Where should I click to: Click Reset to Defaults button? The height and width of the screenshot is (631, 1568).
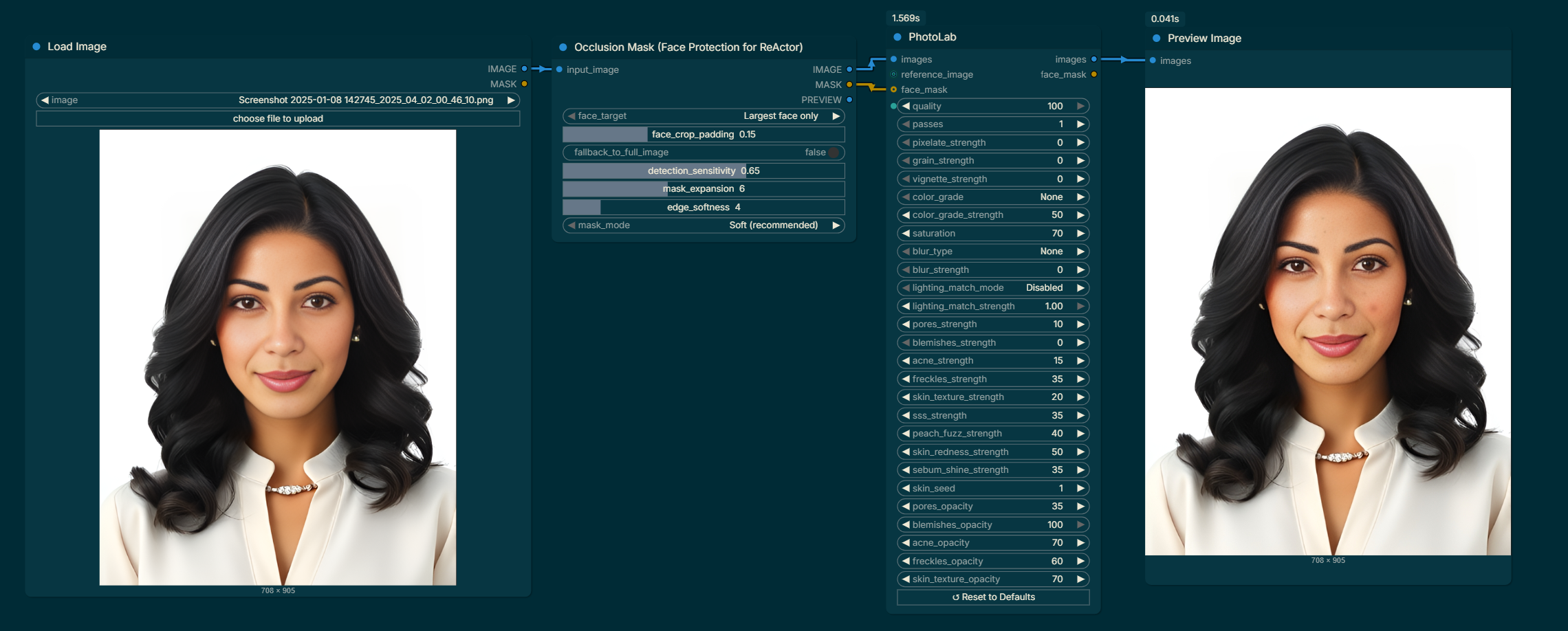(993, 597)
